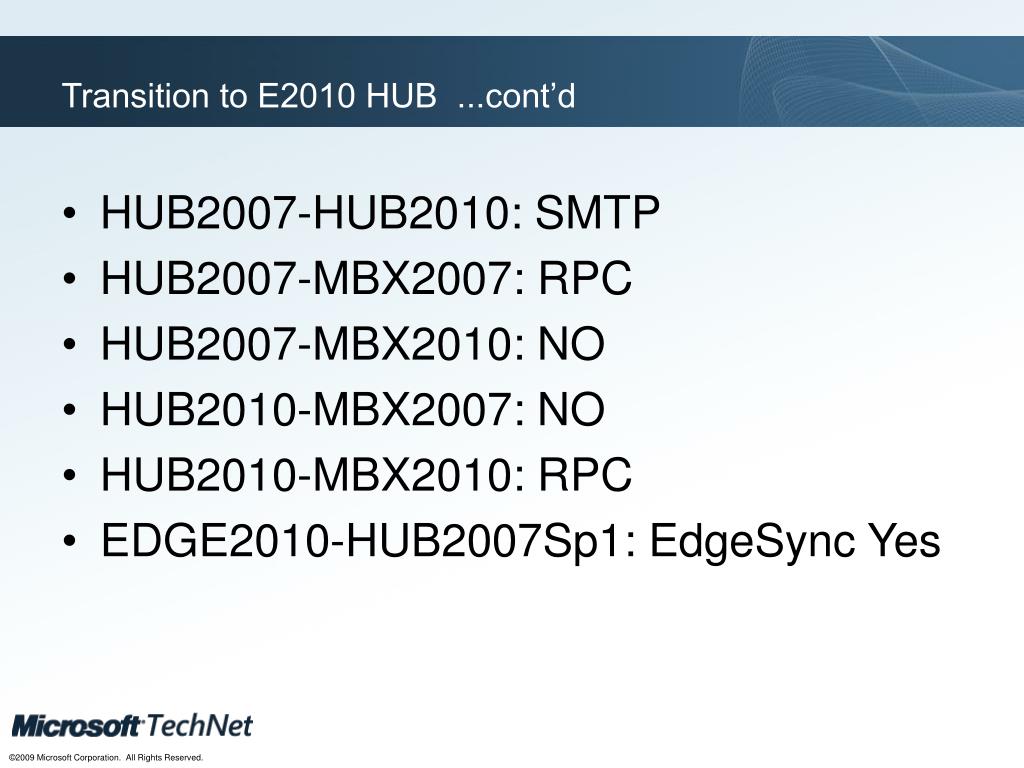The image size is (1024, 768).
Task: Click the word 'TechNet' in the logo
Action: [x=199, y=726]
